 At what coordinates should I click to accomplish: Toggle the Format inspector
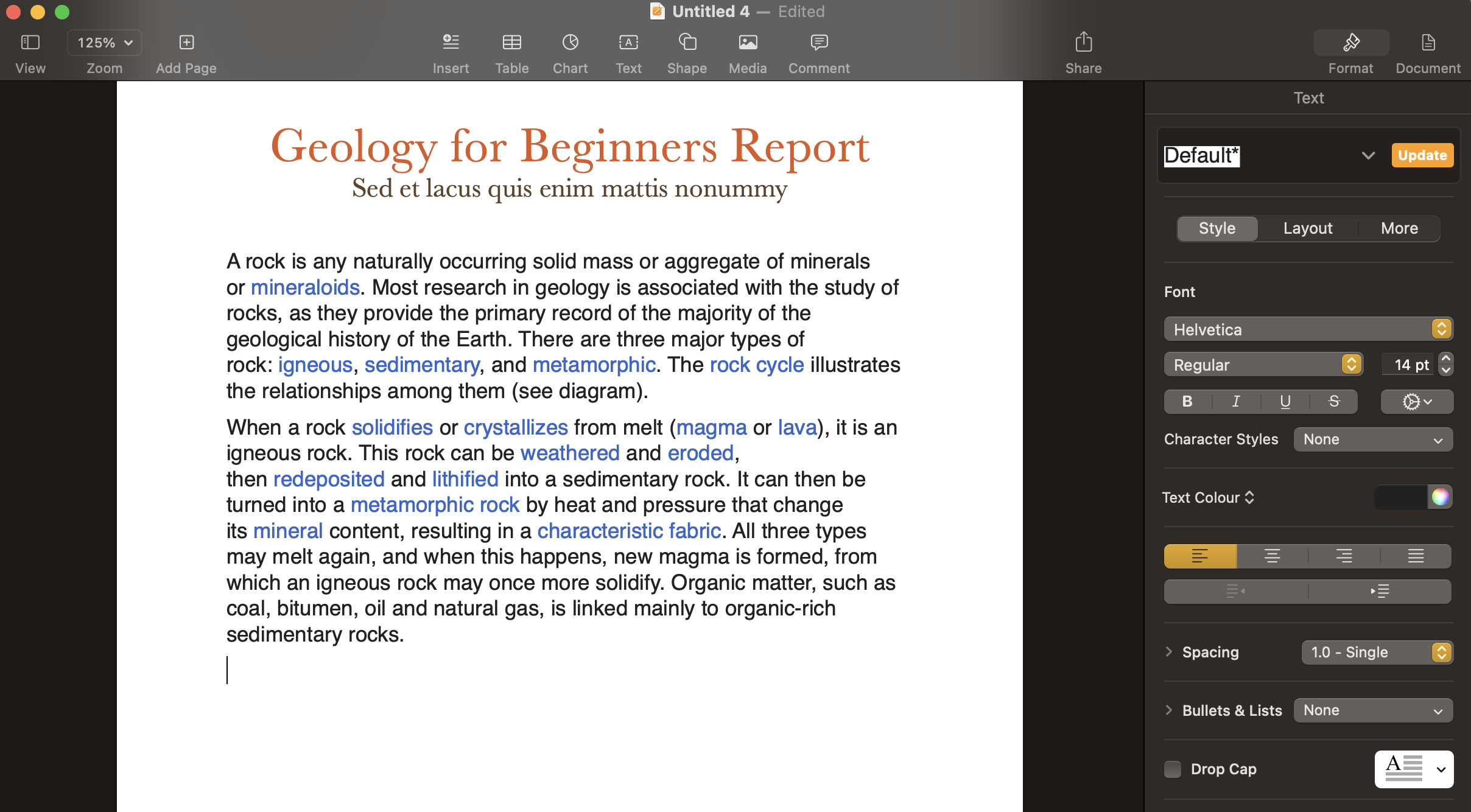(x=1351, y=43)
